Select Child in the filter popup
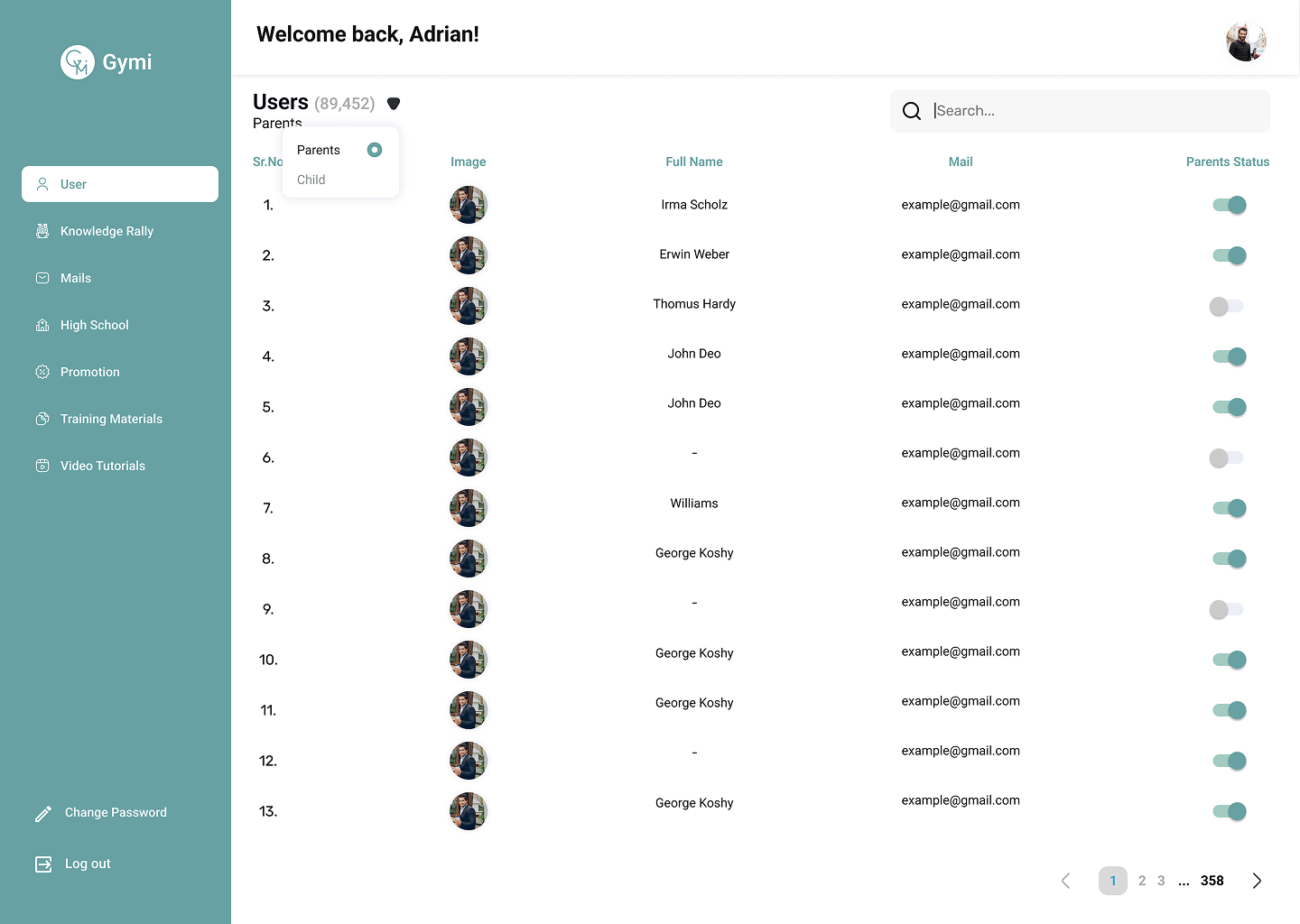The width and height of the screenshot is (1300, 924). [x=311, y=180]
